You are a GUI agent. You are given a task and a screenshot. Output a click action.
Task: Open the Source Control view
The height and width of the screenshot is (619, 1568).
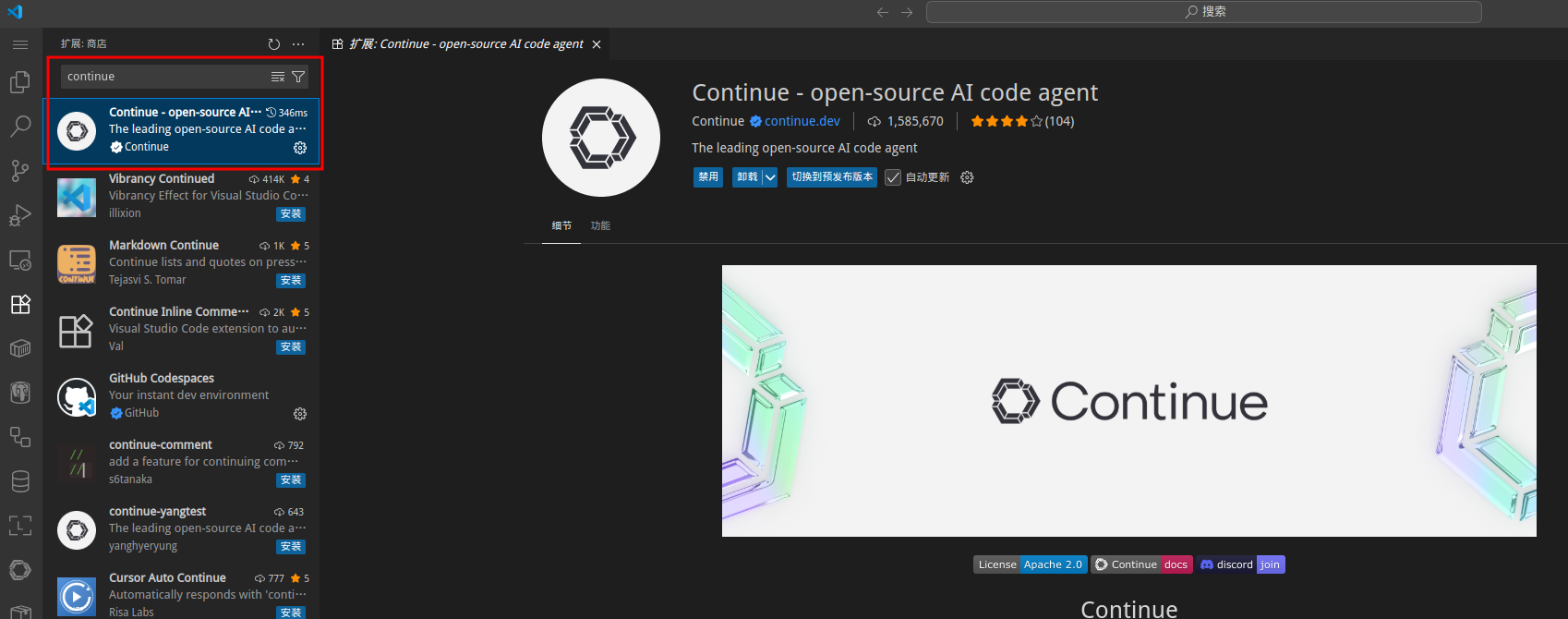coord(19,171)
